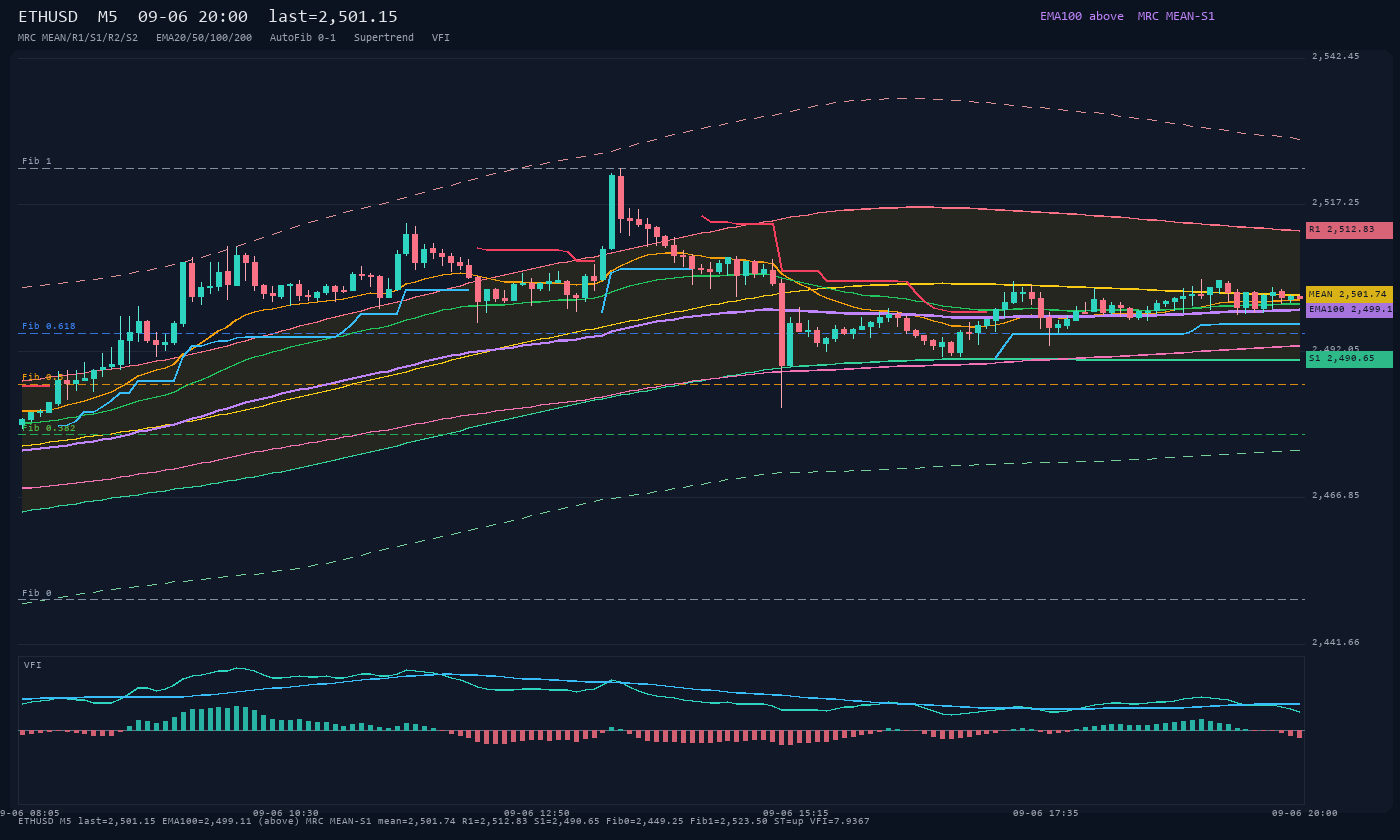Click the 09-06 20:00 time axis label
Viewport: 1400px width, 840px height.
pyautogui.click(x=1305, y=813)
